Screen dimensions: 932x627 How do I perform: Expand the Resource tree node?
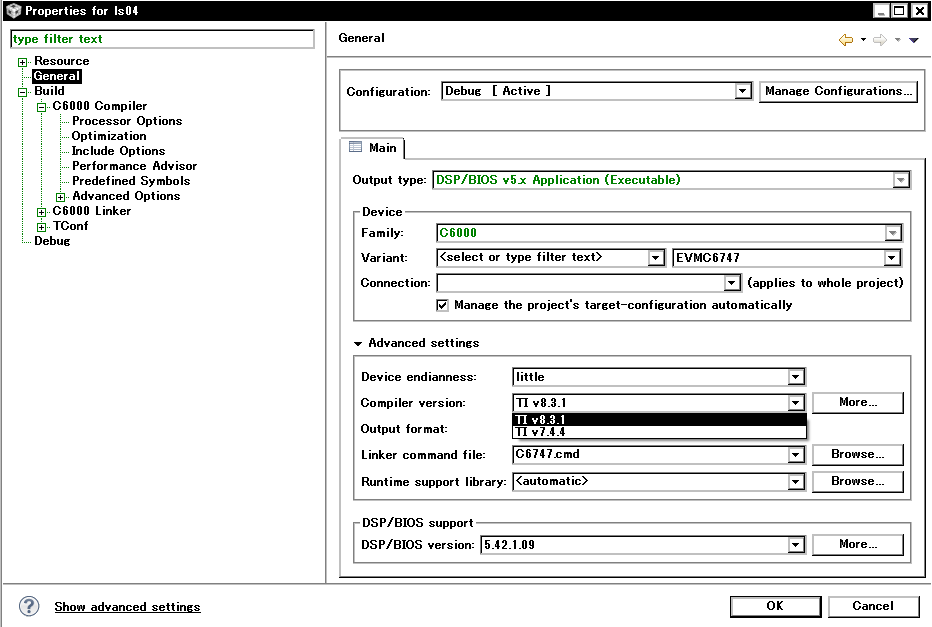[23, 62]
